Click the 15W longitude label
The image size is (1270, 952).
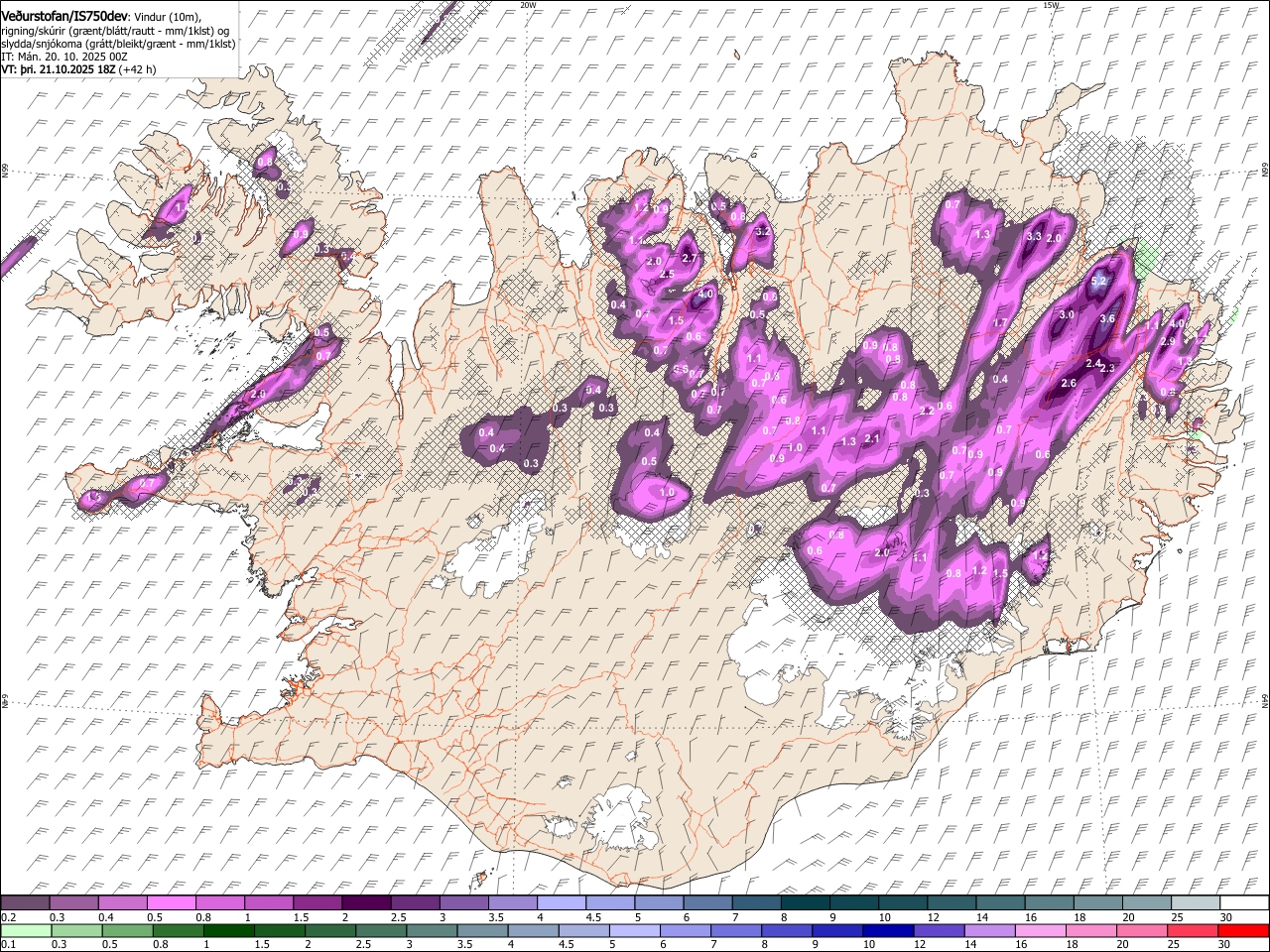coord(1051,5)
